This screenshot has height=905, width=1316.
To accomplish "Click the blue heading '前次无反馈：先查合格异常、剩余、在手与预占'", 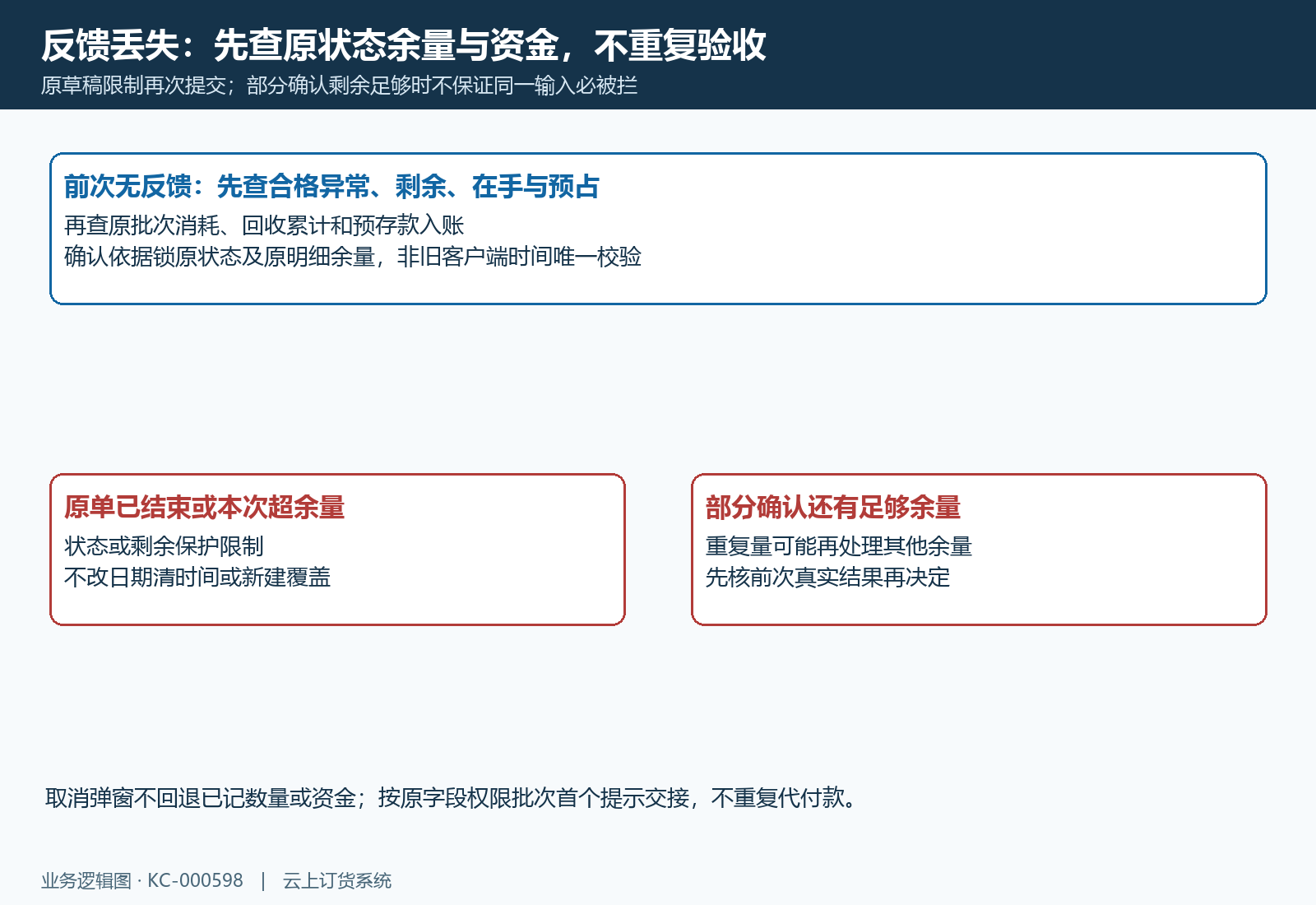I will click(x=331, y=187).
